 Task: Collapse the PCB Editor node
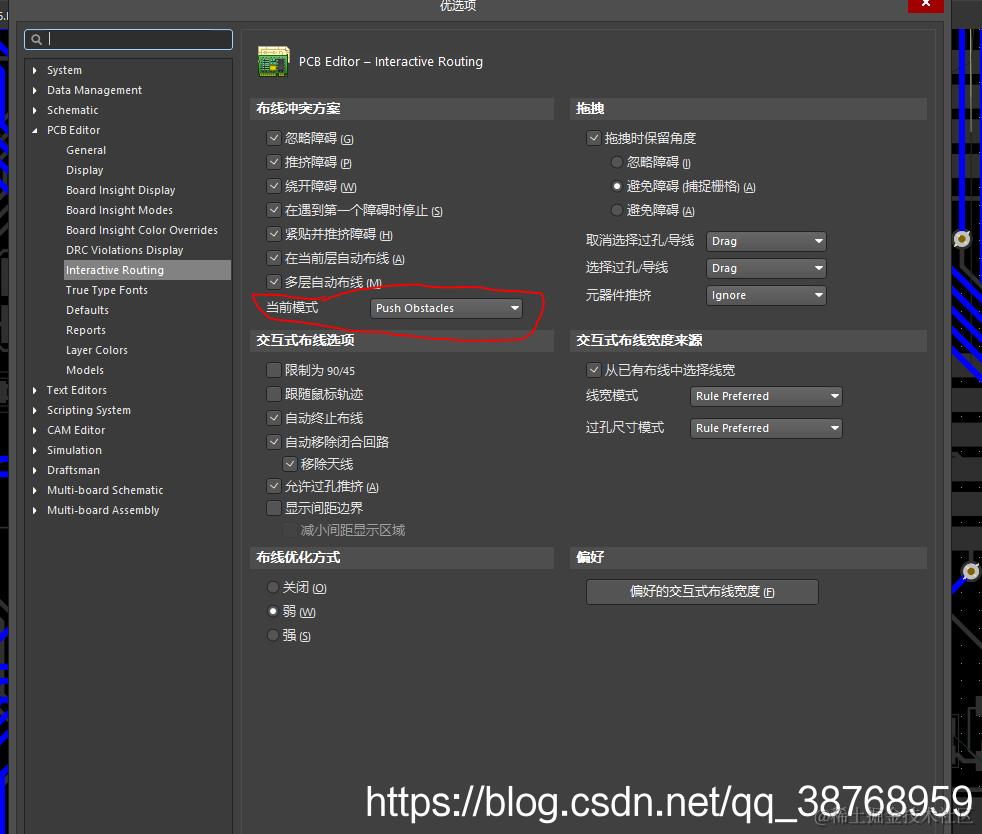(x=34, y=130)
